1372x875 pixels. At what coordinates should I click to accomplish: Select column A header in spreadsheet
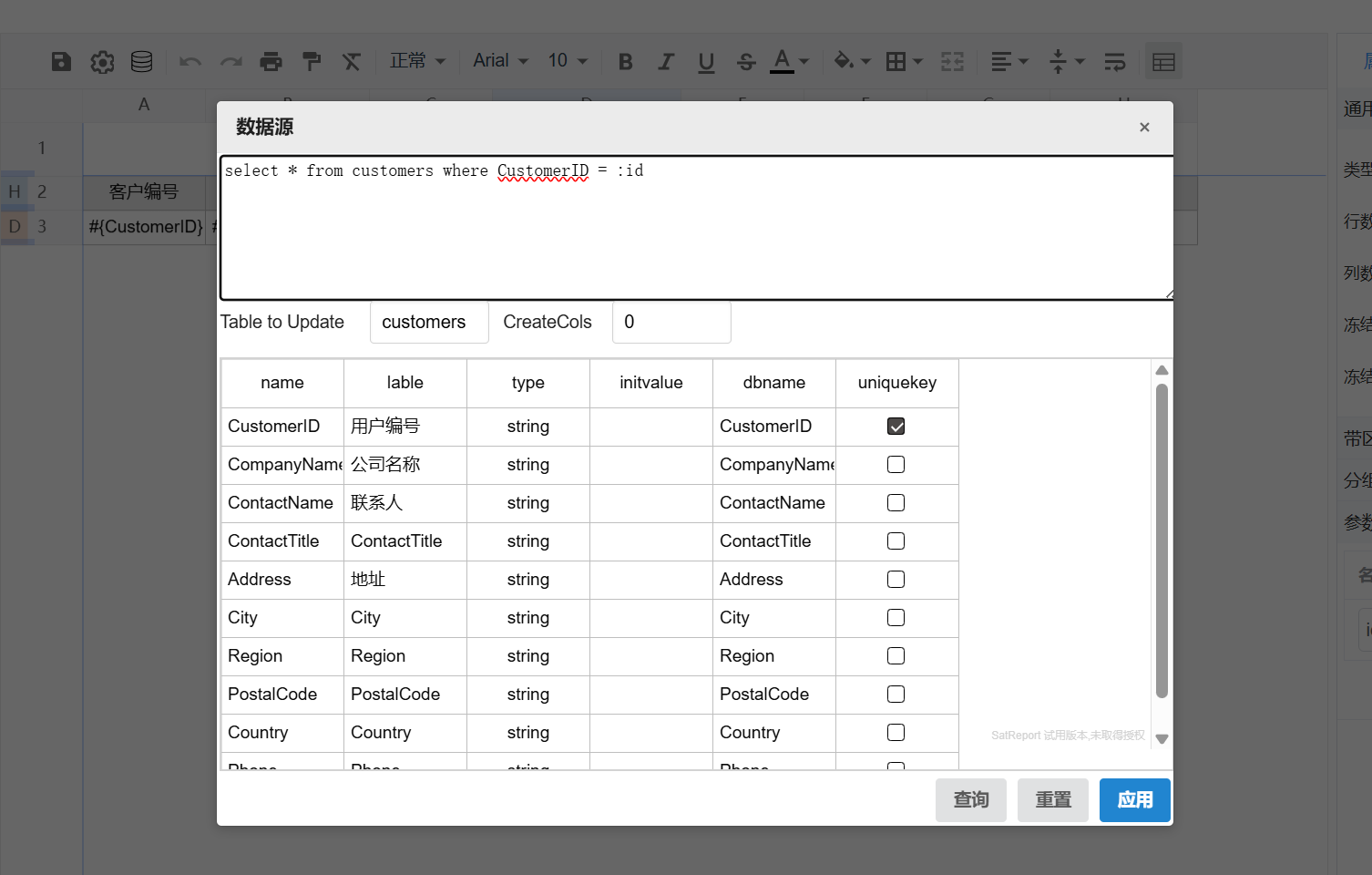coord(144,105)
